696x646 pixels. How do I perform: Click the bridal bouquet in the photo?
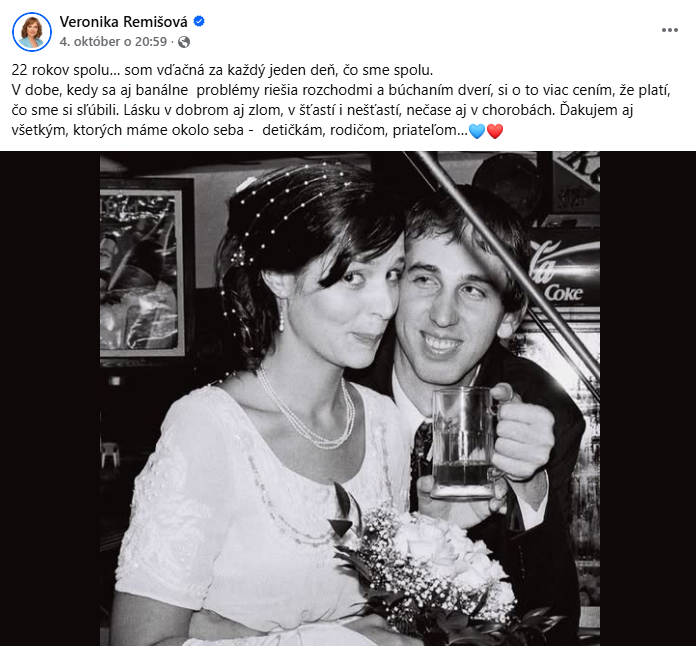click(x=433, y=573)
